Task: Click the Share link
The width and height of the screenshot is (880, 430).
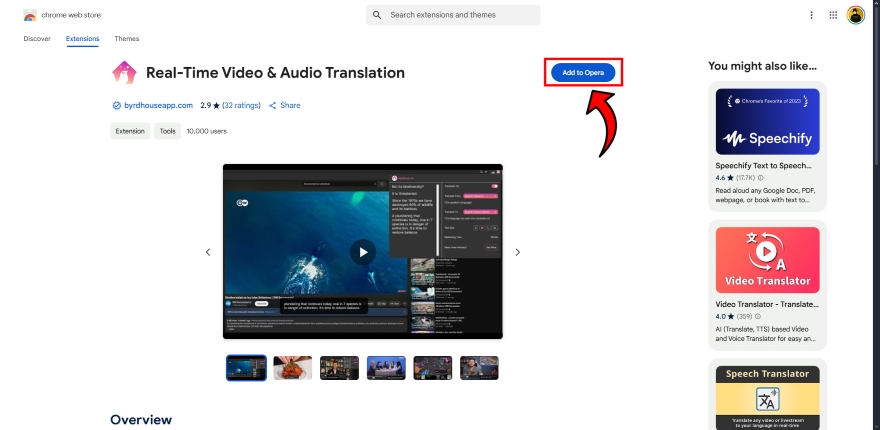Action: tap(285, 106)
